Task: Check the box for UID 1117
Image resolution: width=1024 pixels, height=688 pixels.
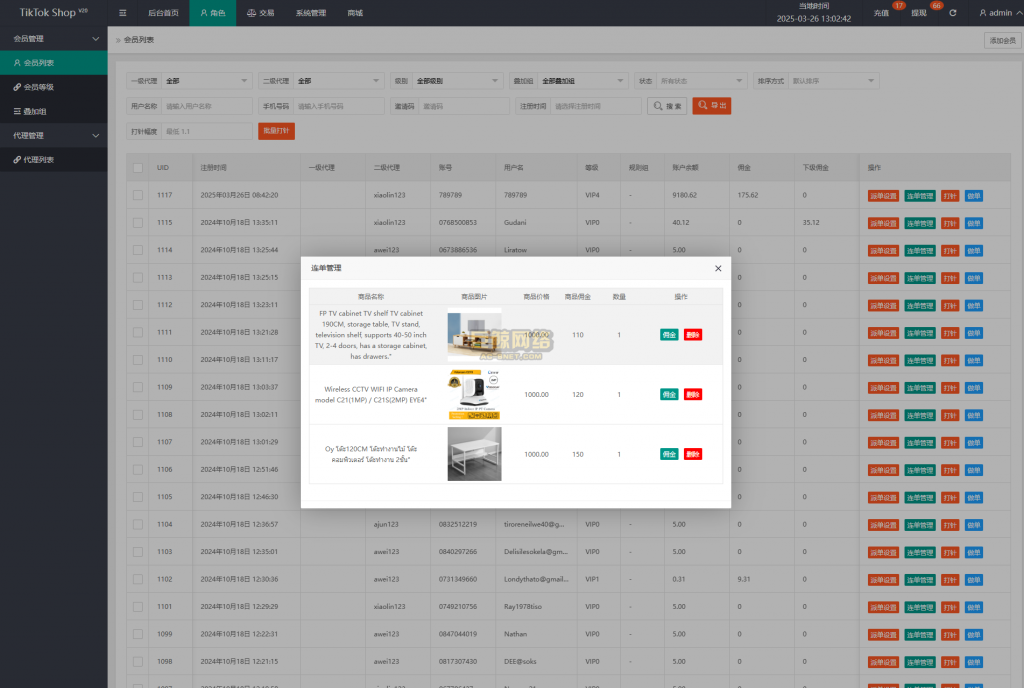Action: pyautogui.click(x=138, y=195)
